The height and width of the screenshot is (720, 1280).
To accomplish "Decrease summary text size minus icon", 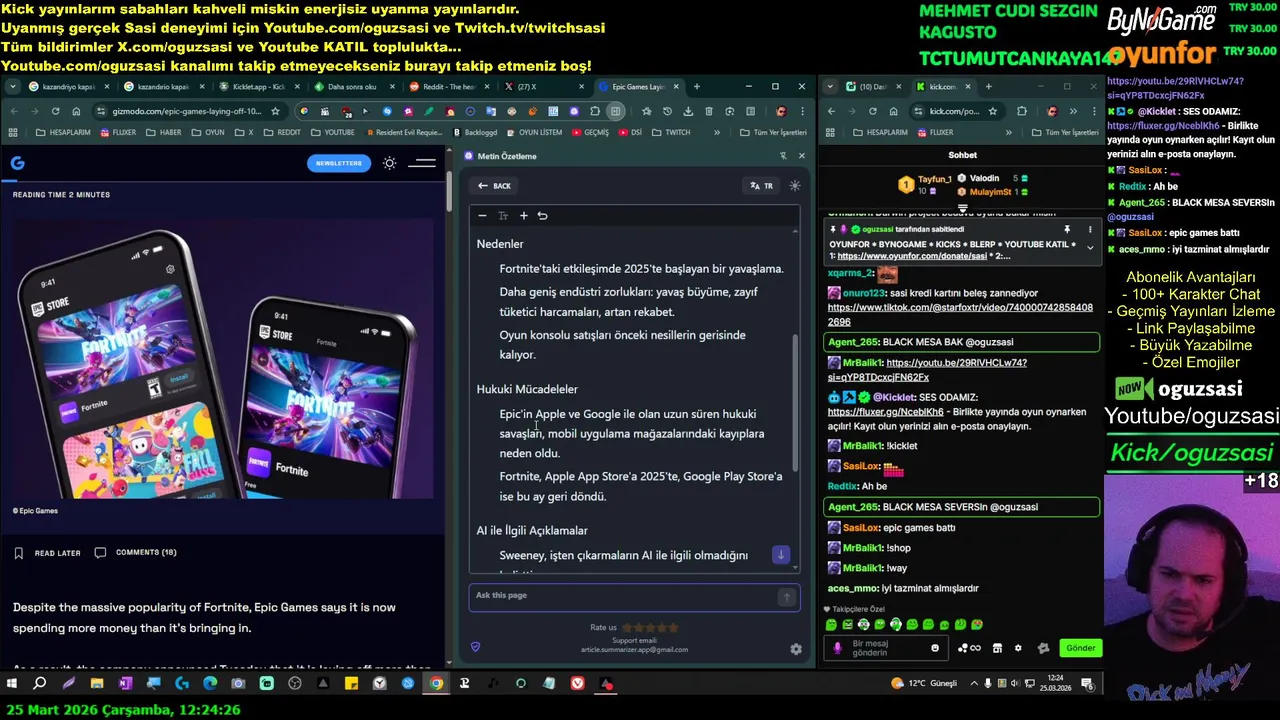I will click(482, 215).
